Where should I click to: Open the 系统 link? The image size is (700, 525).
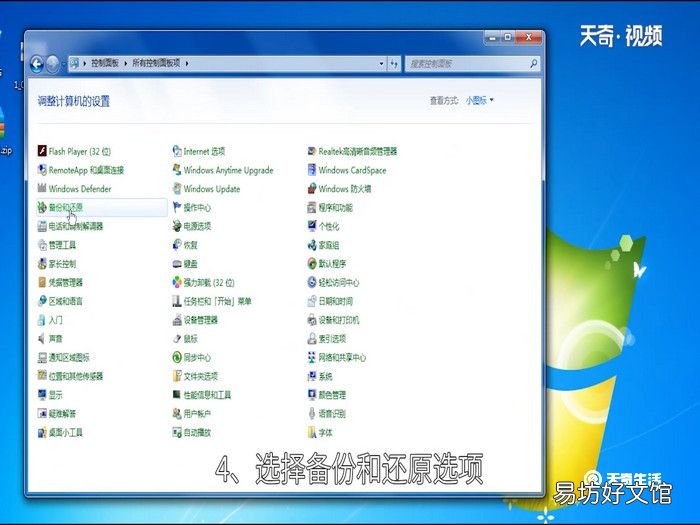pos(325,376)
